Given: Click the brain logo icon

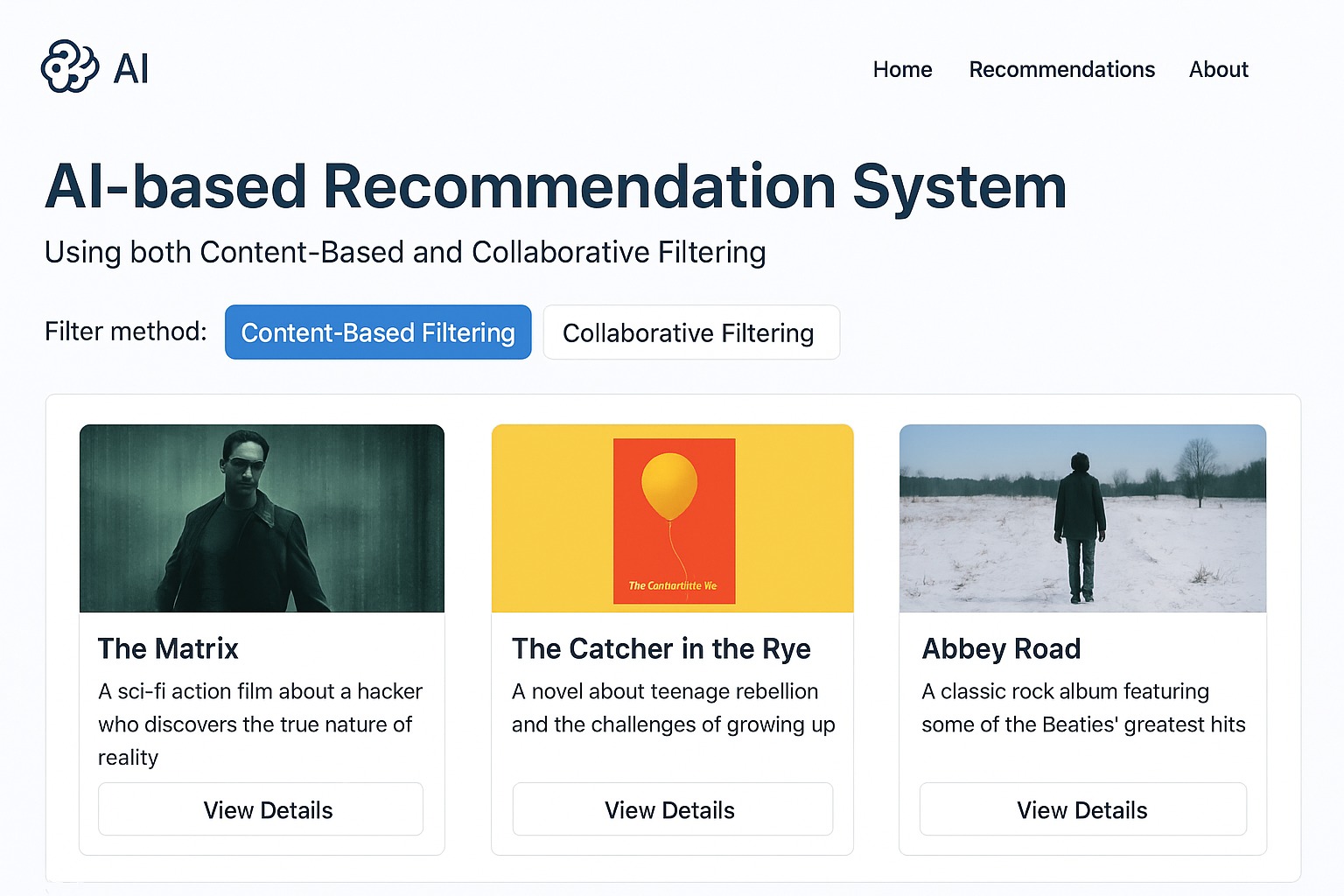Looking at the screenshot, I should click(x=70, y=66).
